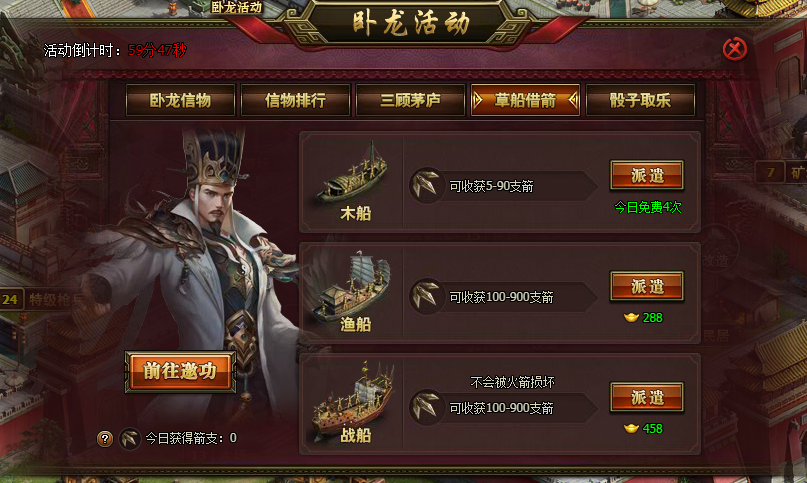807x483 pixels.
Task: Open the 骰子取乐 dice tab
Action: pos(640,100)
